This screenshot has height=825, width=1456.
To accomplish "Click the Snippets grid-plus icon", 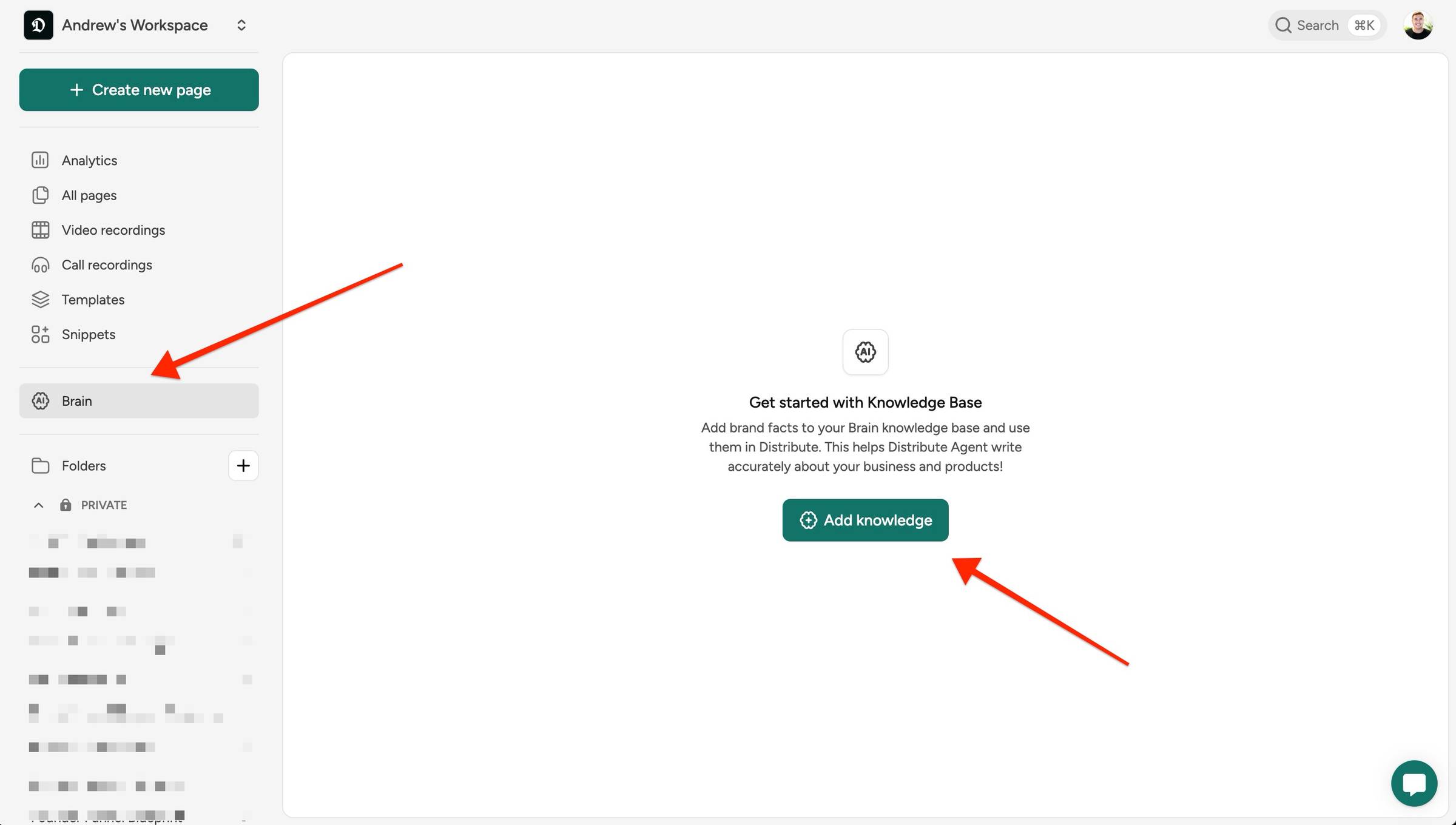I will pyautogui.click(x=40, y=334).
